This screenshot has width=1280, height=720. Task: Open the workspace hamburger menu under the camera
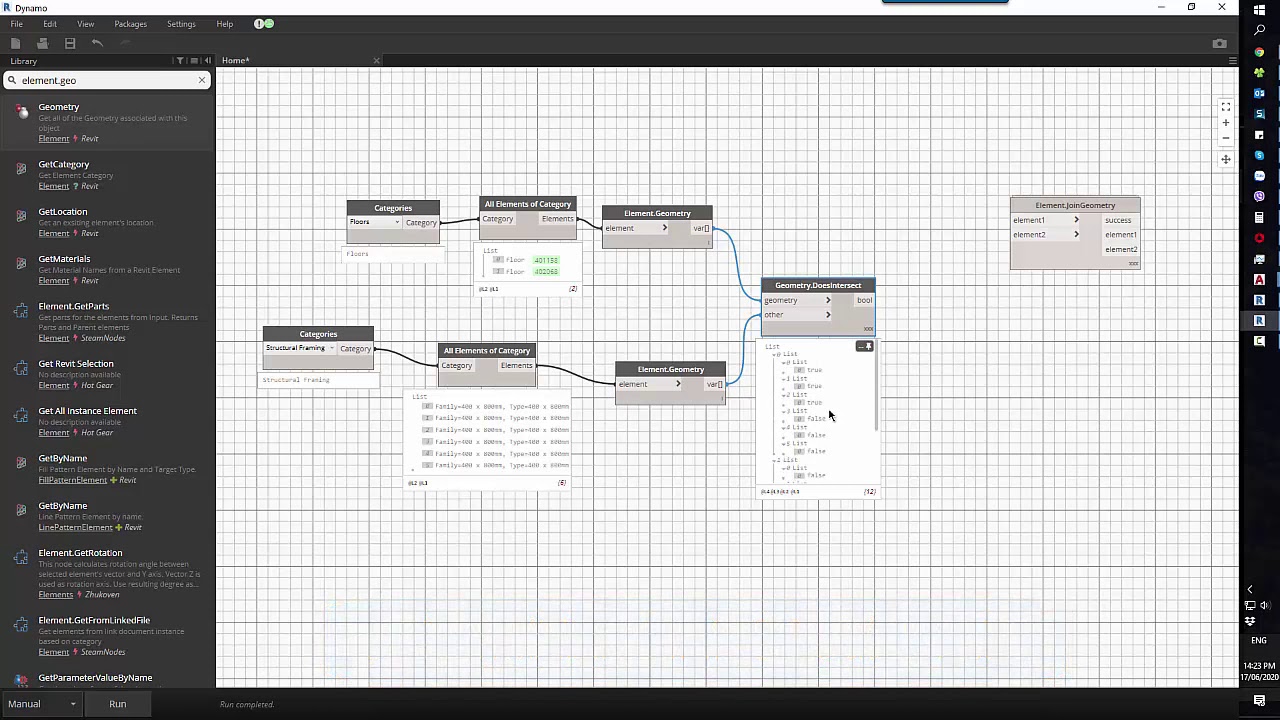(1232, 61)
